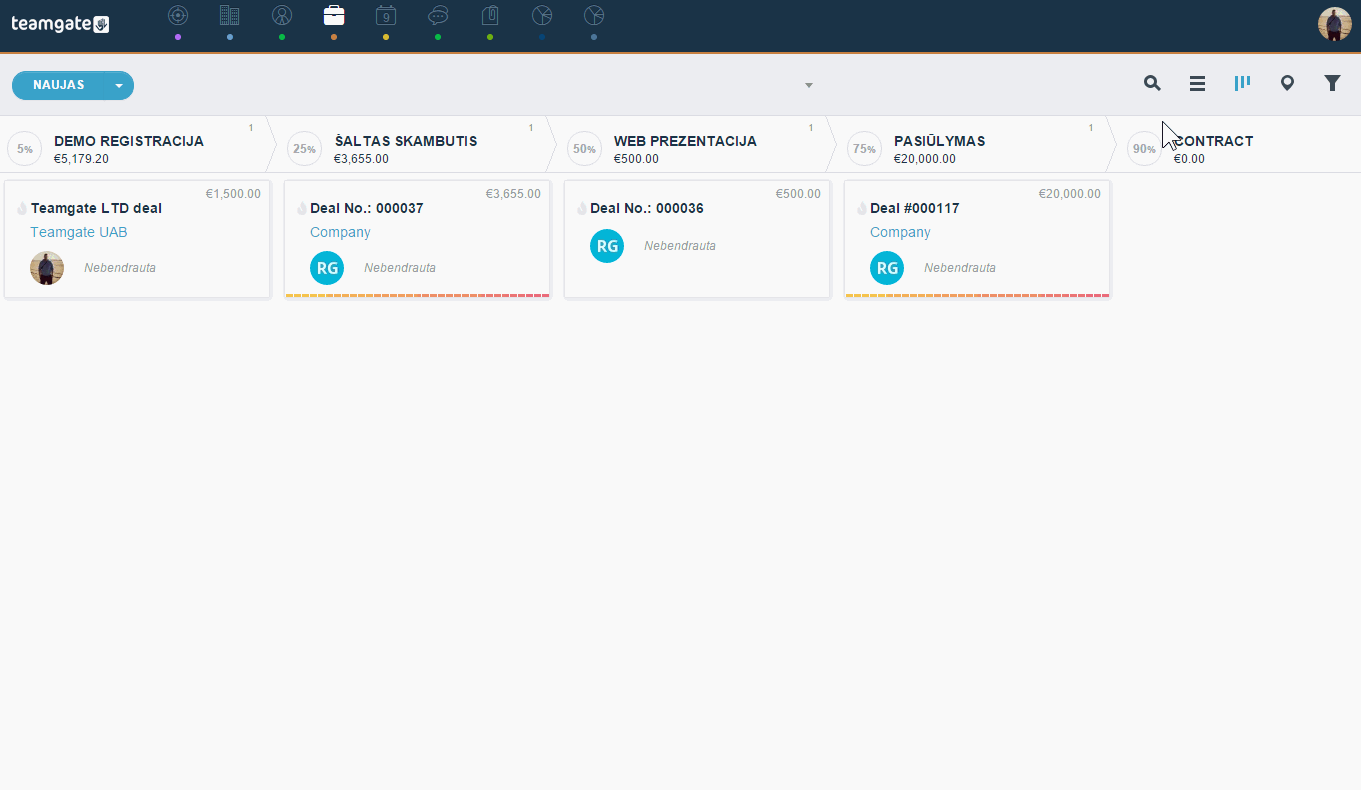Open the Teamgate UAB company link

79,232
